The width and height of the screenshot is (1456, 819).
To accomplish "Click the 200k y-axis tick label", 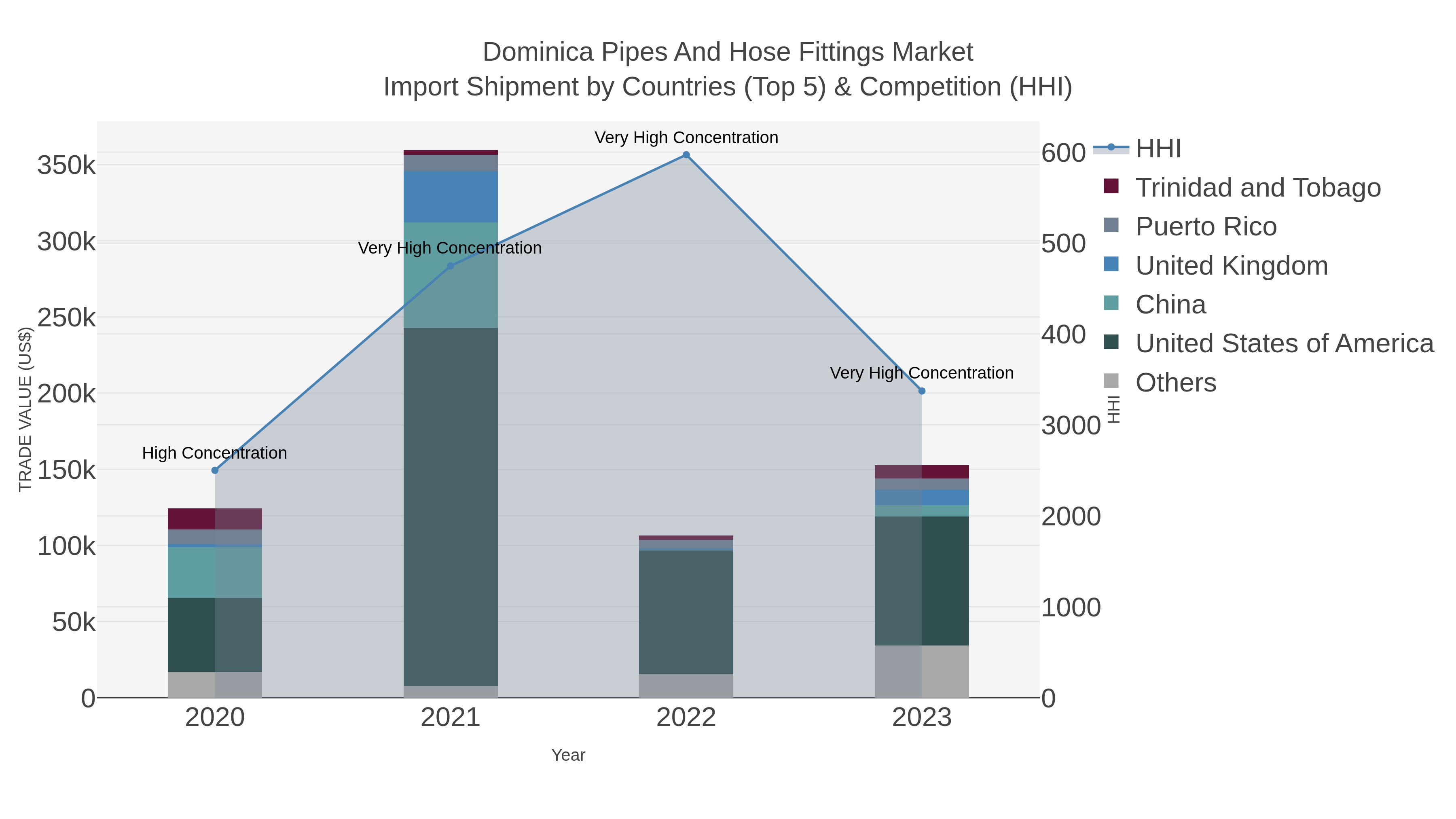I will pyautogui.click(x=67, y=394).
